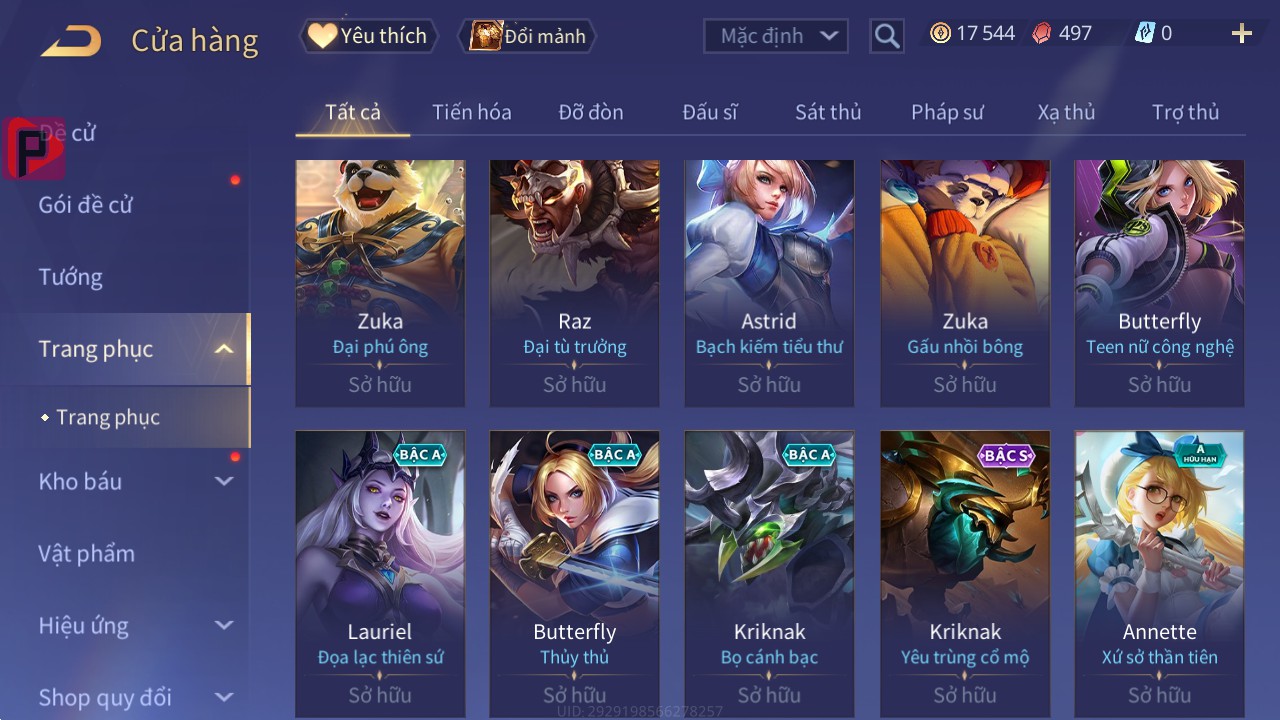The height and width of the screenshot is (720, 1280).
Task: Open the Yêu thích favorites heart button
Action: 368,36
